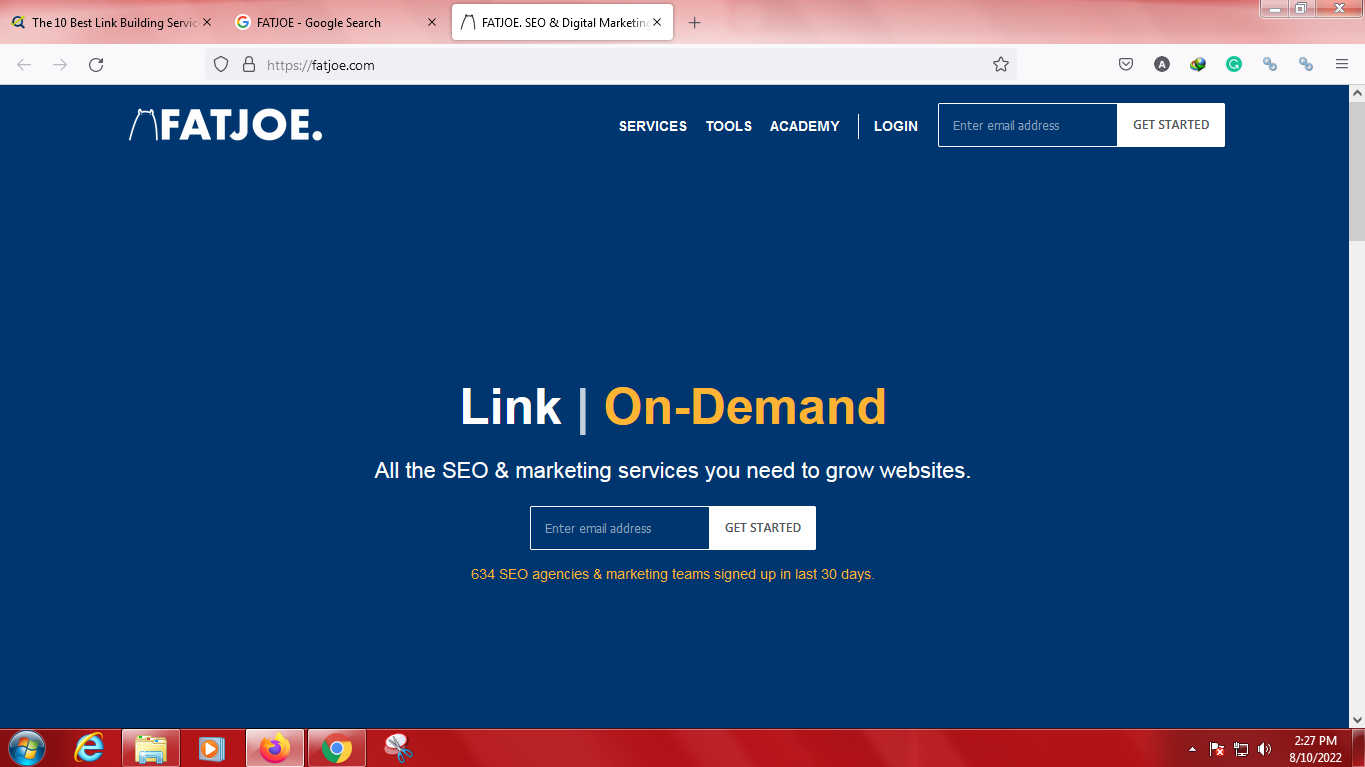Click the browser forward arrow
This screenshot has height=767, width=1365.
pos(60,64)
